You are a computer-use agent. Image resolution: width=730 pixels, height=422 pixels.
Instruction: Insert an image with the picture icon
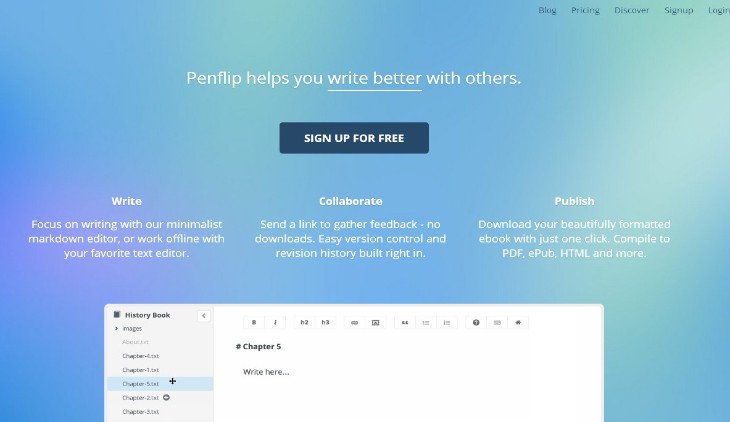375,322
